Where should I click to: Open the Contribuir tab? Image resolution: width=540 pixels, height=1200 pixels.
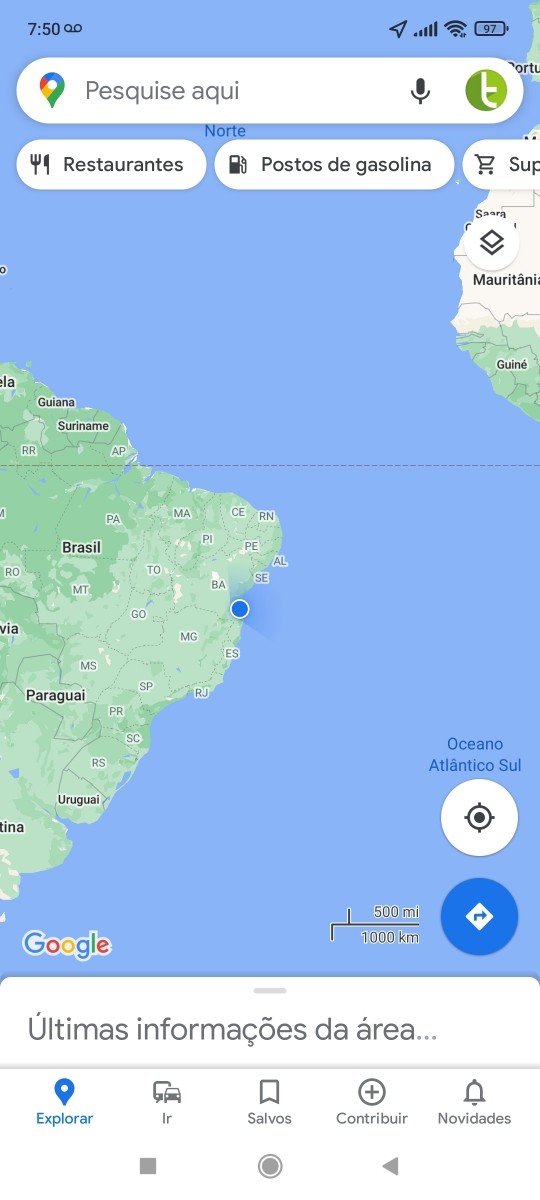pos(372,1101)
